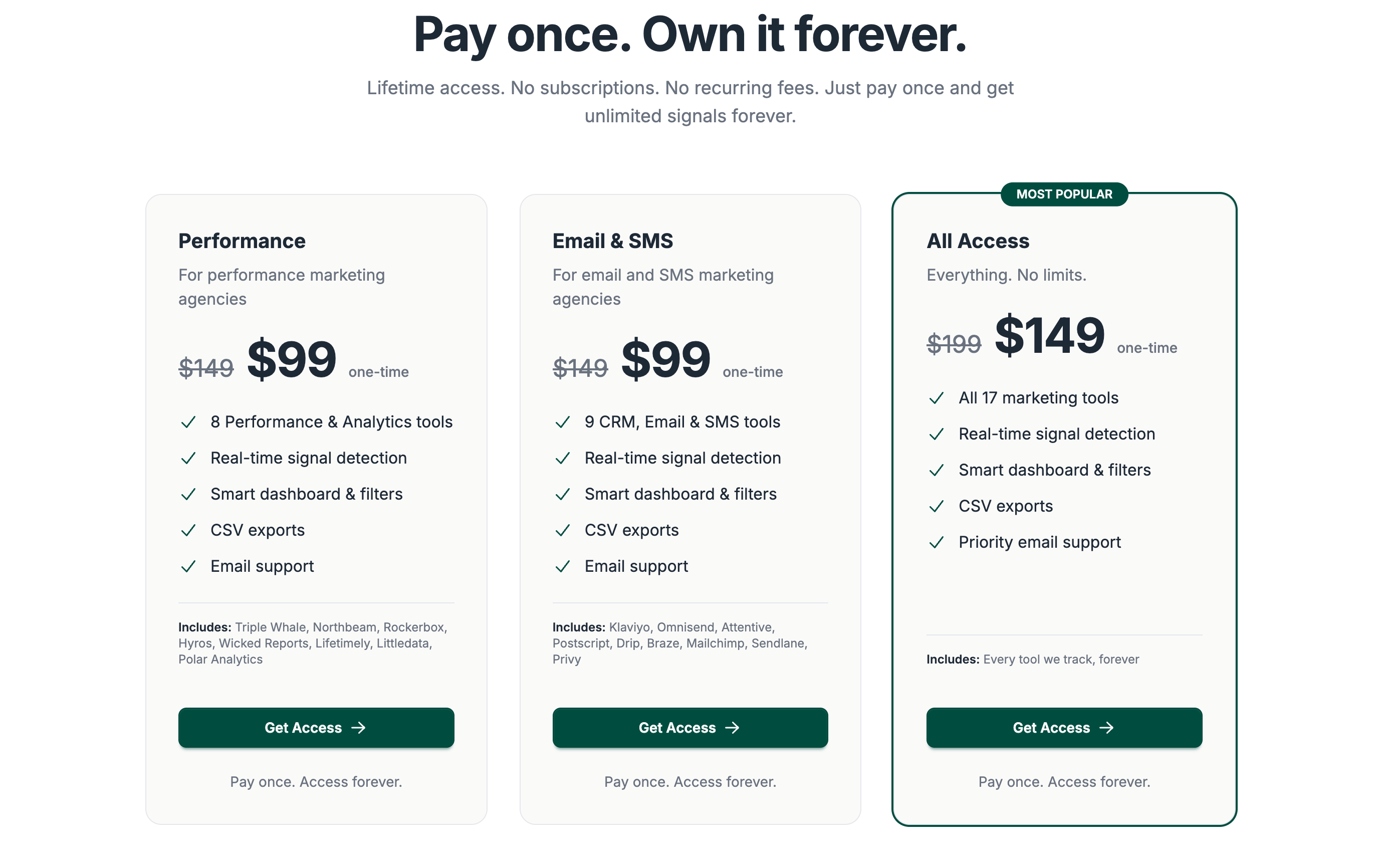Click the Email & SMS Get Access button

click(689, 727)
